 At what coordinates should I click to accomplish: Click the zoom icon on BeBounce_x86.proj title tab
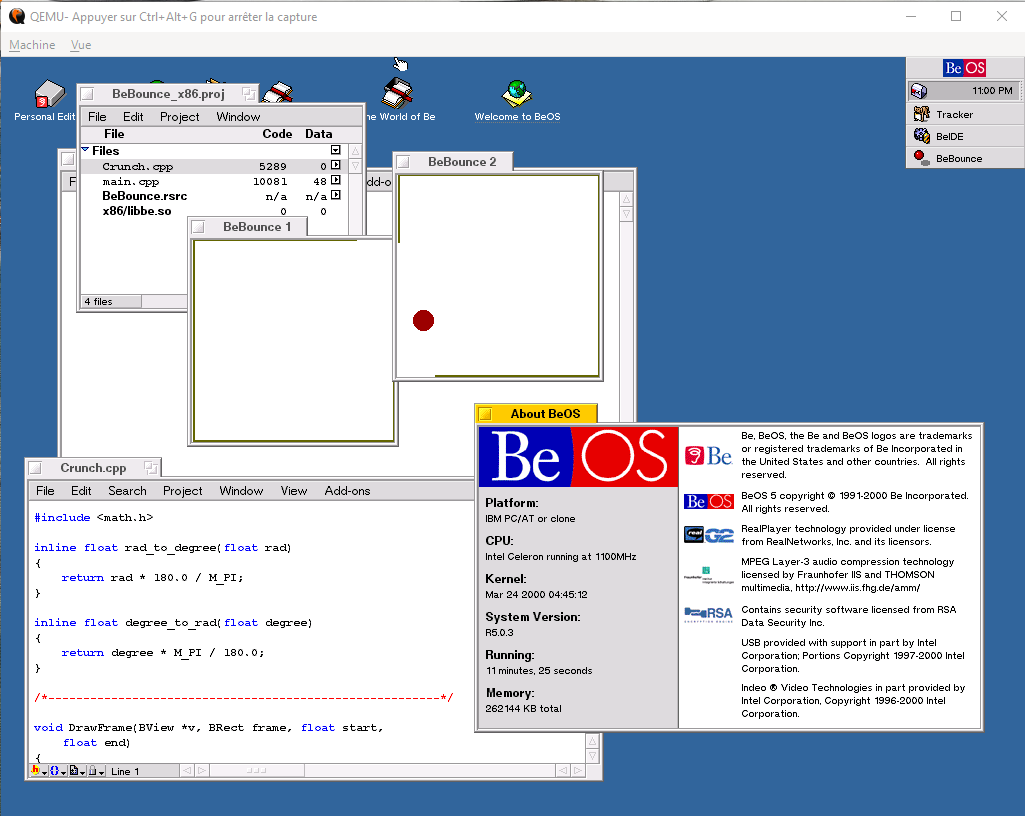248,94
